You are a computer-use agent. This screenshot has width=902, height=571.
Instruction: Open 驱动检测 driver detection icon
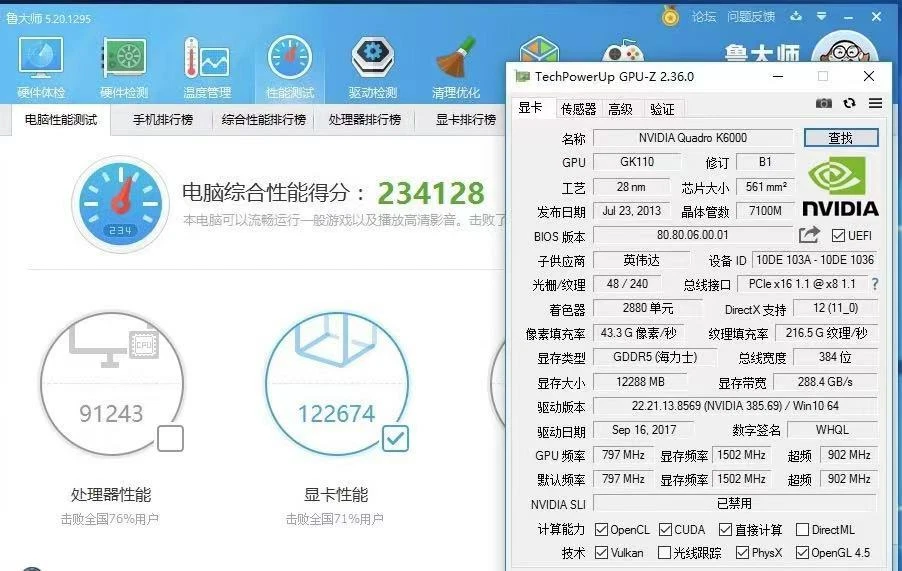tap(373, 66)
